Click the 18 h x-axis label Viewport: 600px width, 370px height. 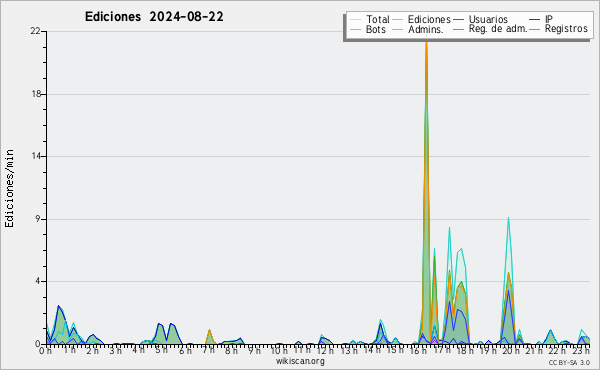click(x=465, y=350)
